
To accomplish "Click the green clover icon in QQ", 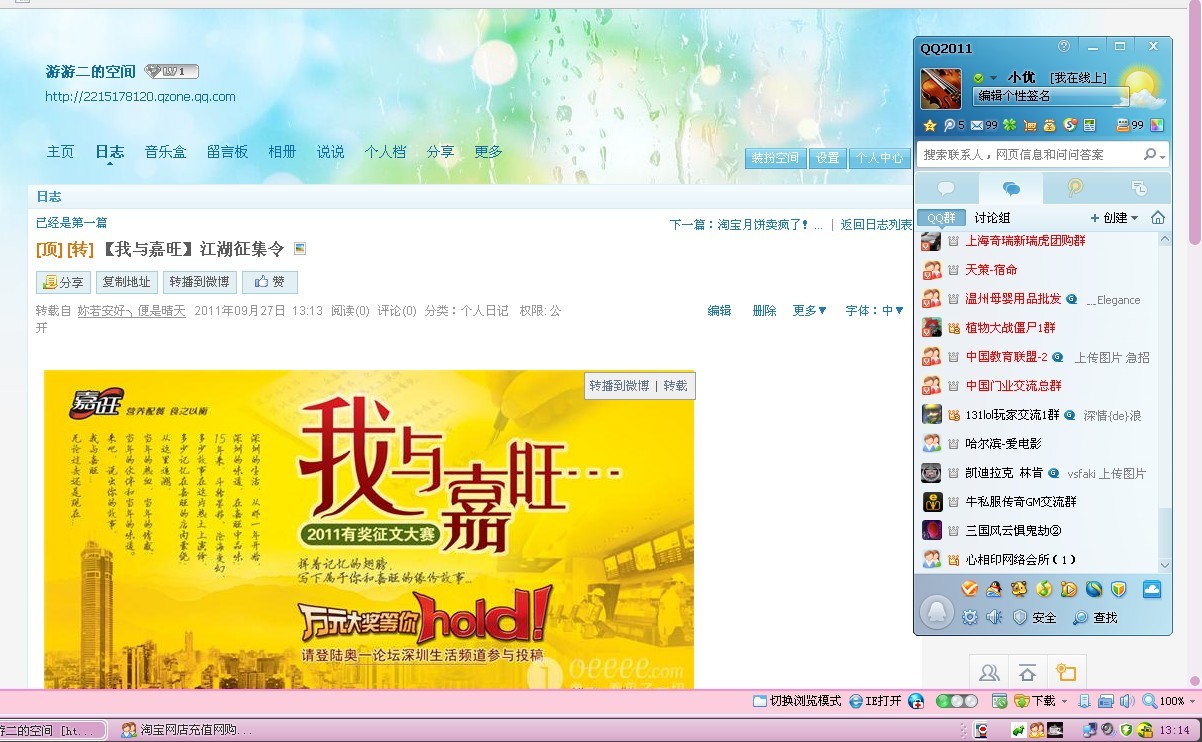I will [x=1010, y=125].
